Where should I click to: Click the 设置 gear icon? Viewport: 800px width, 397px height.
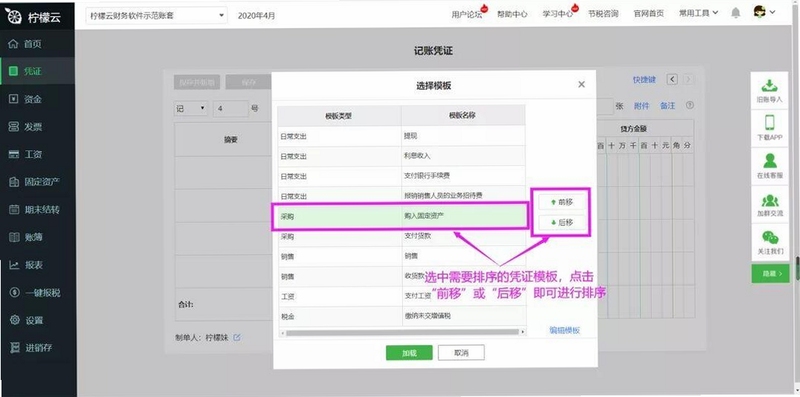click(14, 320)
